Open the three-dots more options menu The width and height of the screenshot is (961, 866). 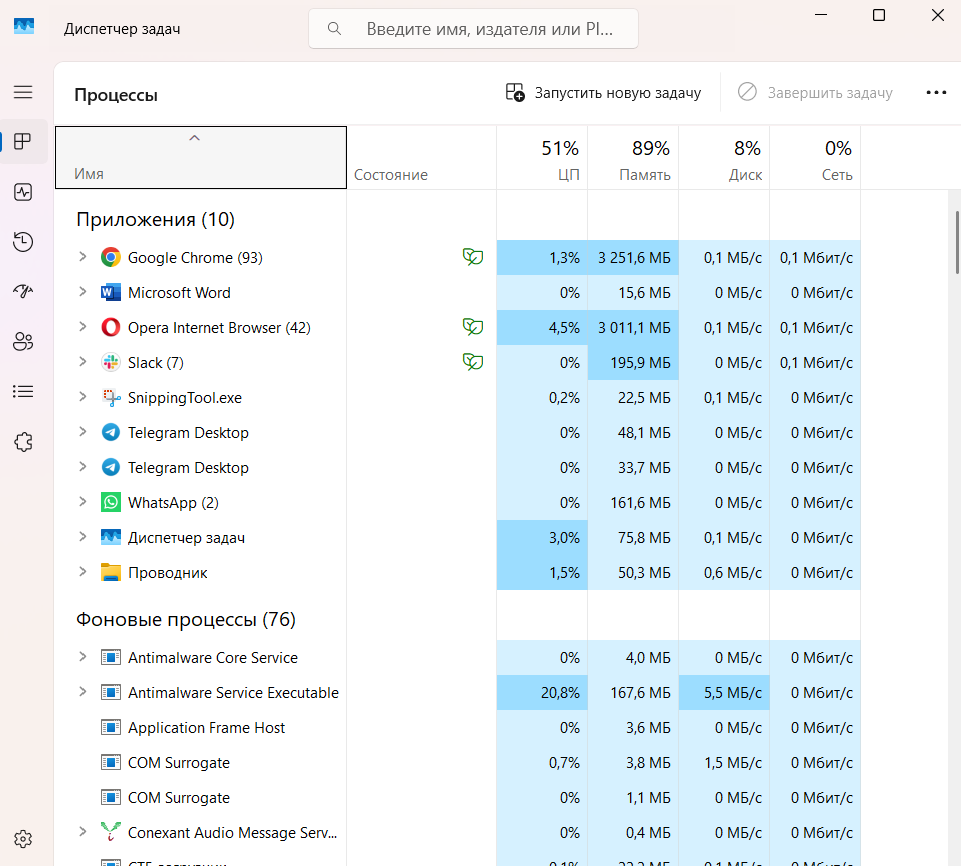[x=936, y=93]
